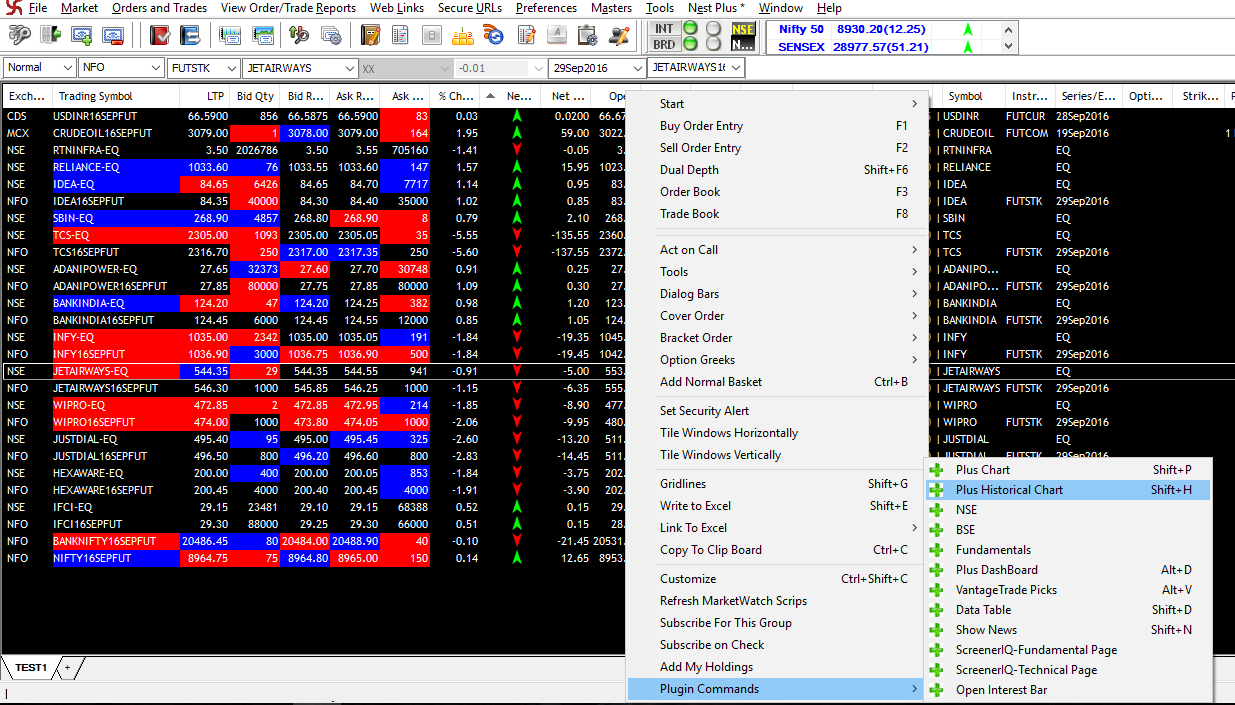The width and height of the screenshot is (1235, 705).
Task: Click the Nifty 50 index value
Action: (x=880, y=30)
